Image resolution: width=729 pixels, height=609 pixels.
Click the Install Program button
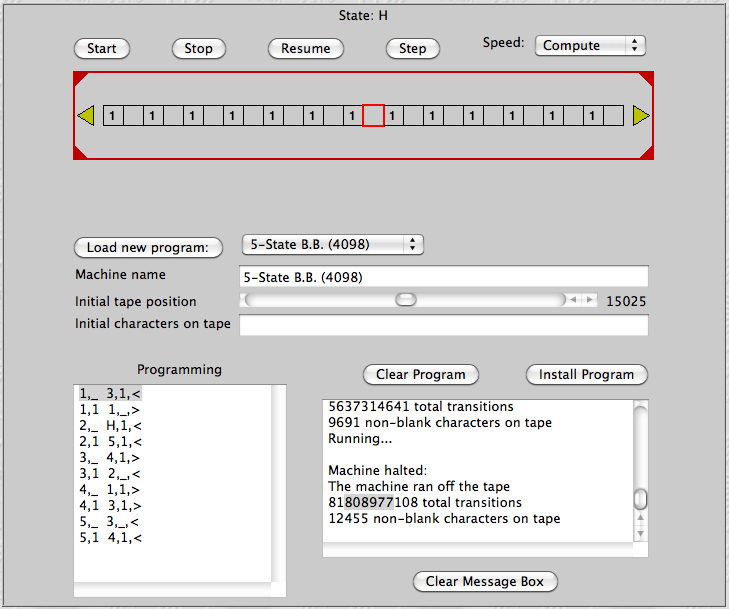pyautogui.click(x=586, y=375)
